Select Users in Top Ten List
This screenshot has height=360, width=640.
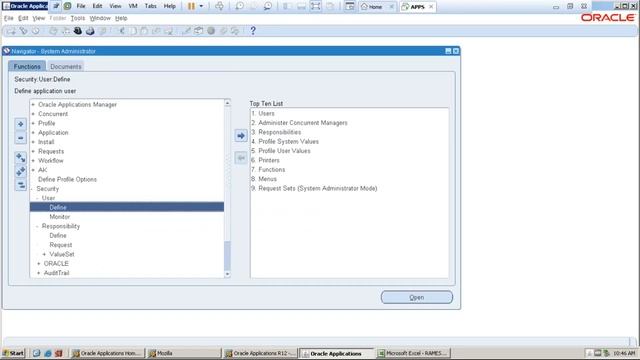point(266,113)
